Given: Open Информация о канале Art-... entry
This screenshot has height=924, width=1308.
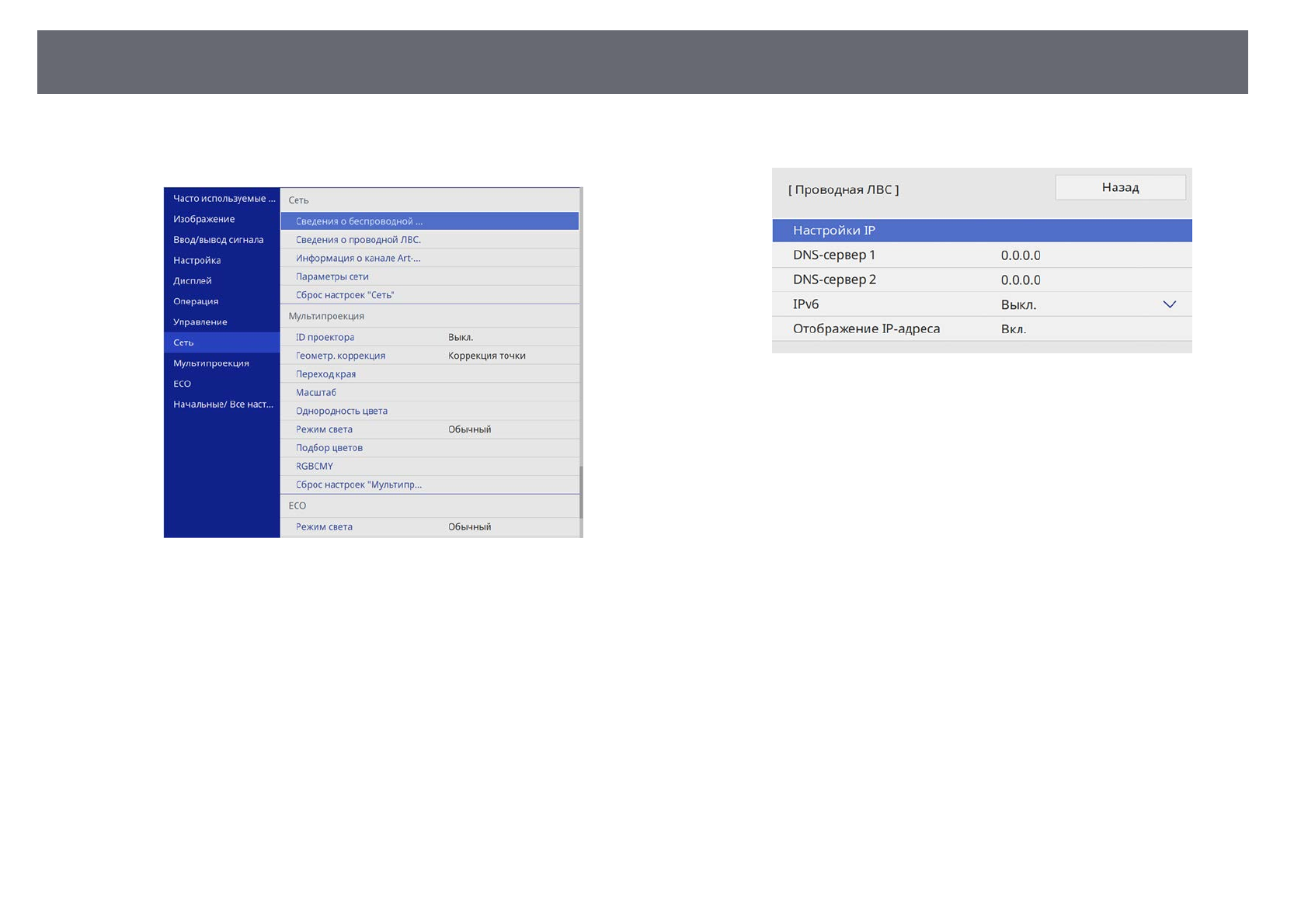Looking at the screenshot, I should click(430, 258).
